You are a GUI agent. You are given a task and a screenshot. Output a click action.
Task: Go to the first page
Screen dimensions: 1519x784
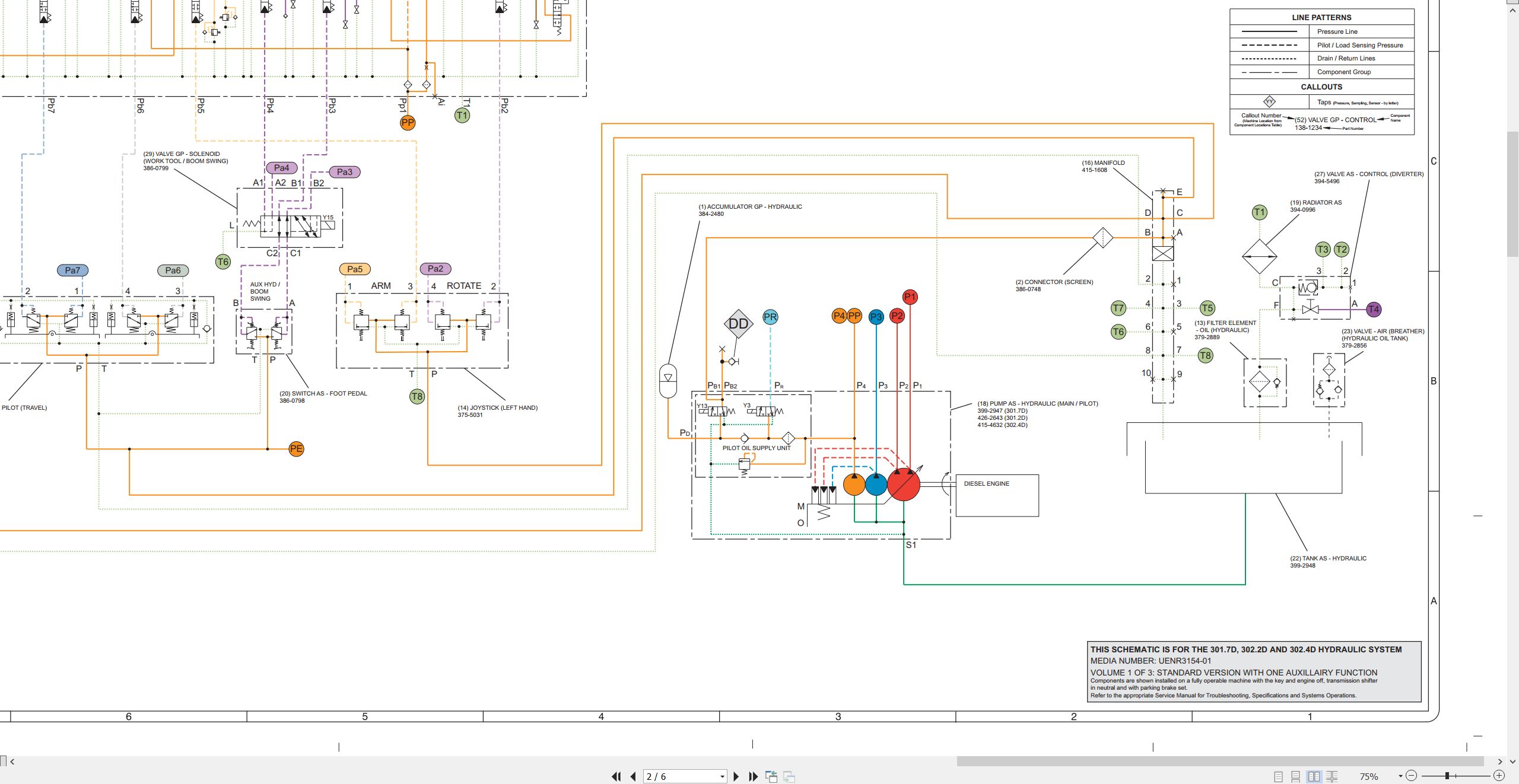pos(617,776)
